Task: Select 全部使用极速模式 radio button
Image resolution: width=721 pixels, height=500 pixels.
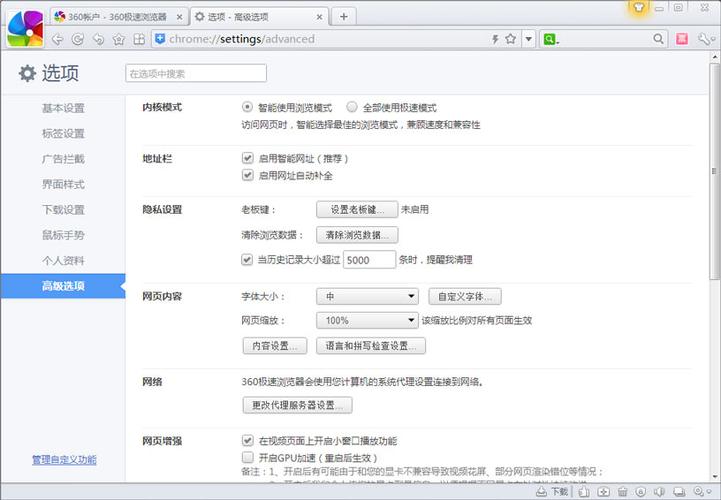Action: point(352,107)
